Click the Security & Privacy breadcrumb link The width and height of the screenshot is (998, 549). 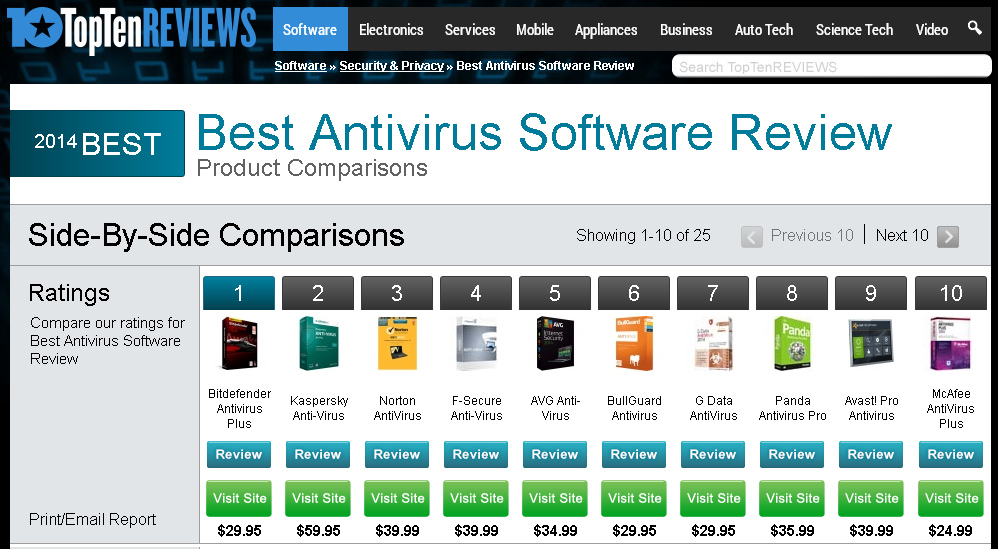coord(391,66)
